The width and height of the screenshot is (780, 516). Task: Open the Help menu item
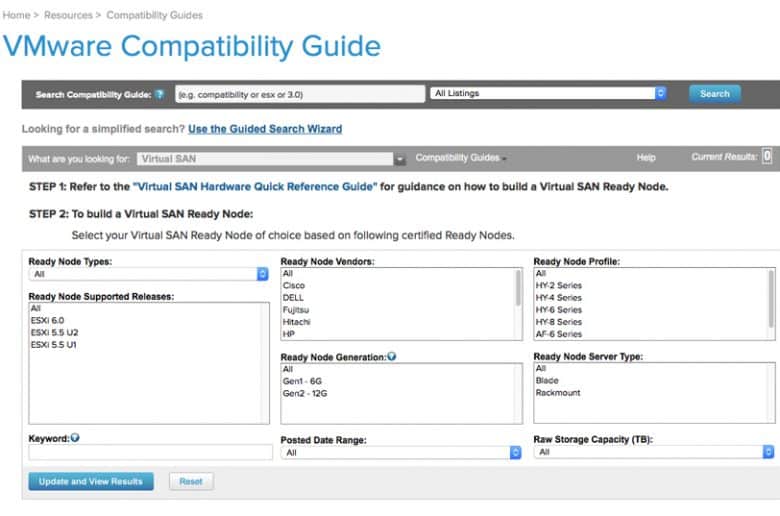(x=646, y=157)
